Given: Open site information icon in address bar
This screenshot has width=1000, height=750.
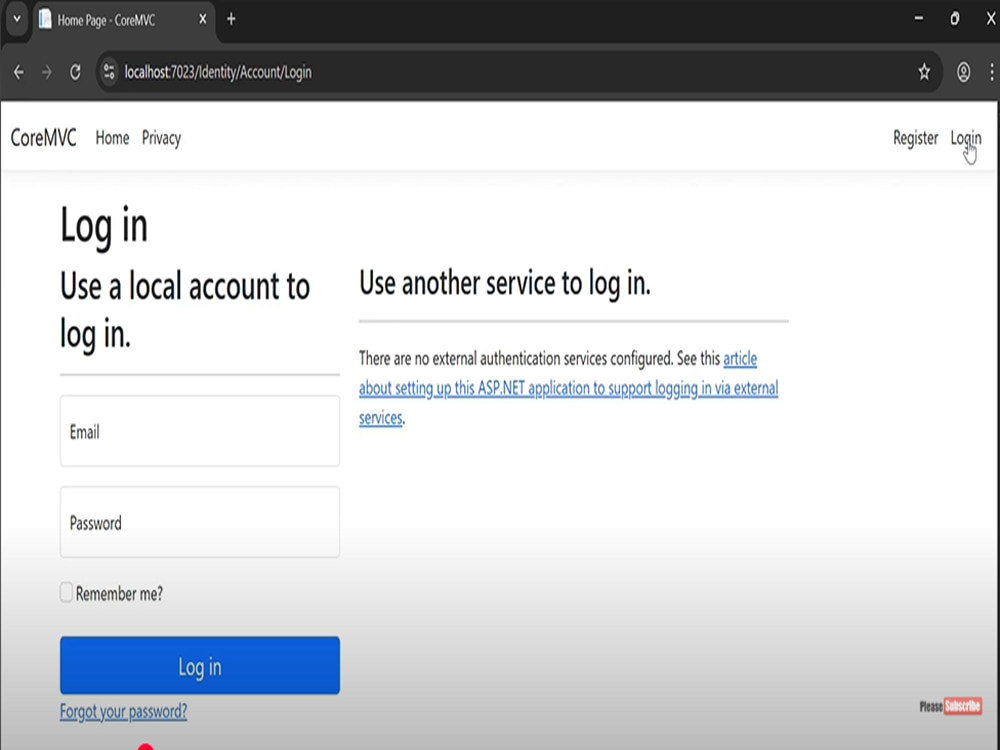Looking at the screenshot, I should click(x=109, y=71).
